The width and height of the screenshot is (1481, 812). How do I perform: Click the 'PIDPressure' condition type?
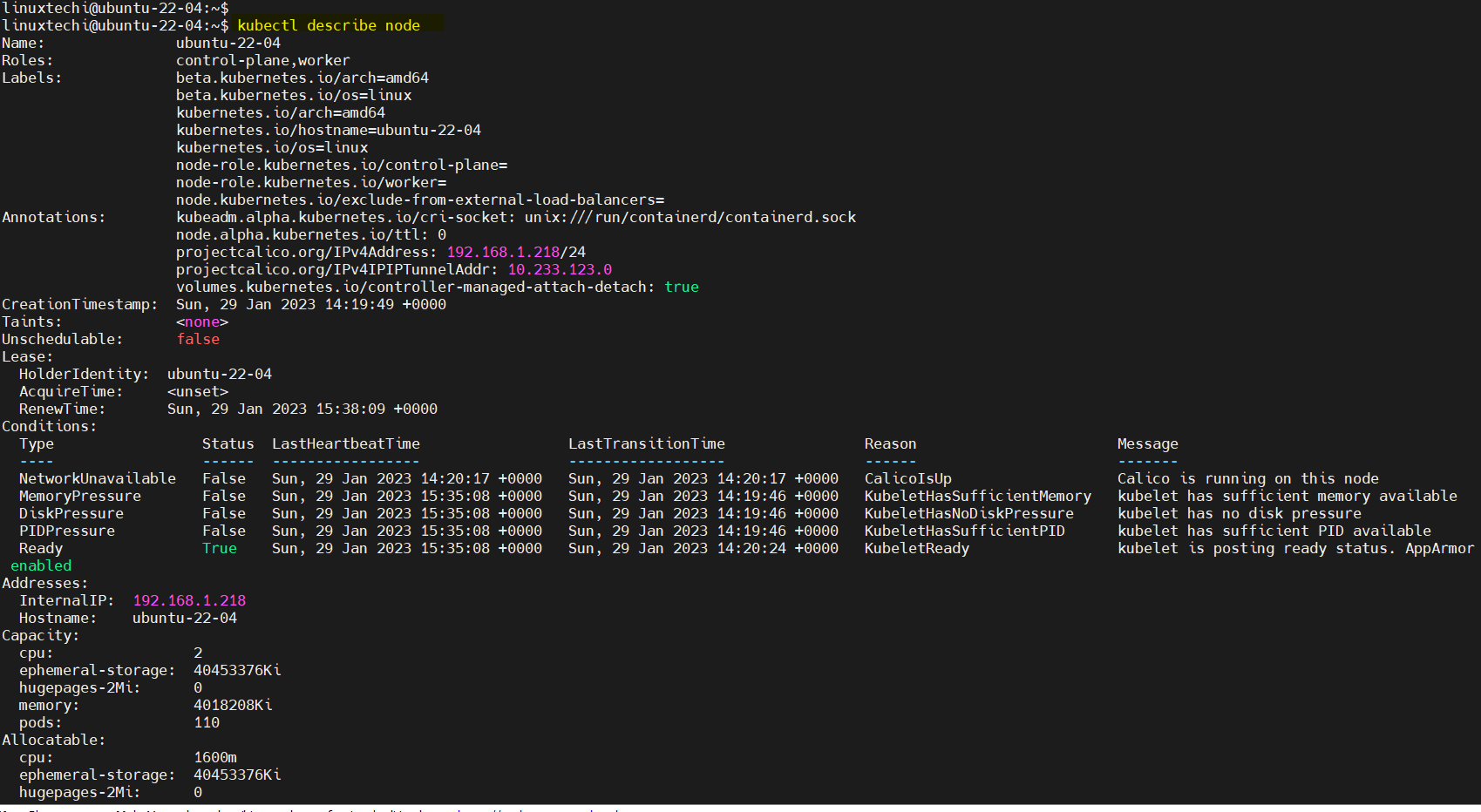67,531
